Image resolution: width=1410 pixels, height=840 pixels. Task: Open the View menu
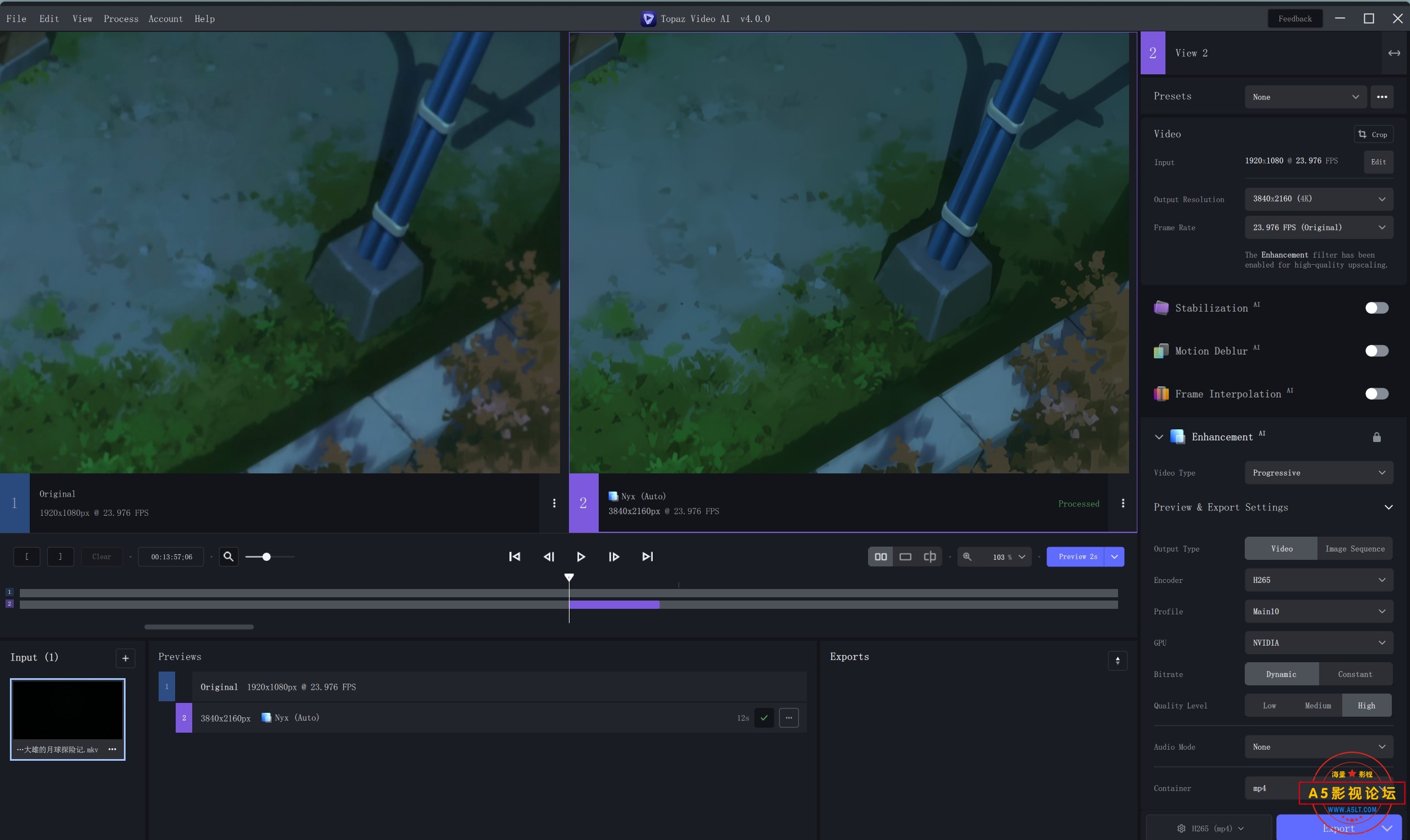(x=82, y=19)
